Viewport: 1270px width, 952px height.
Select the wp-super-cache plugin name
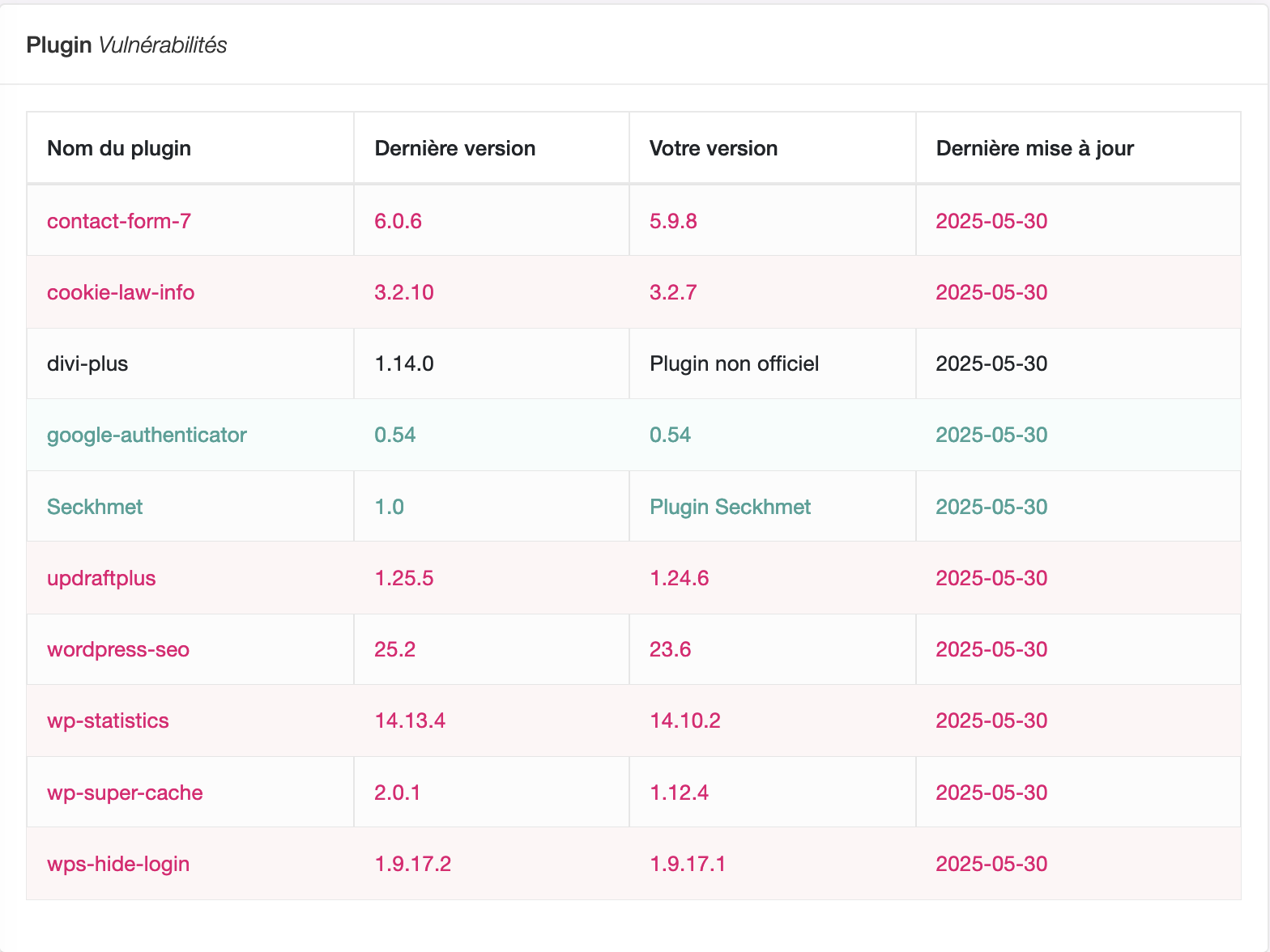click(x=125, y=793)
